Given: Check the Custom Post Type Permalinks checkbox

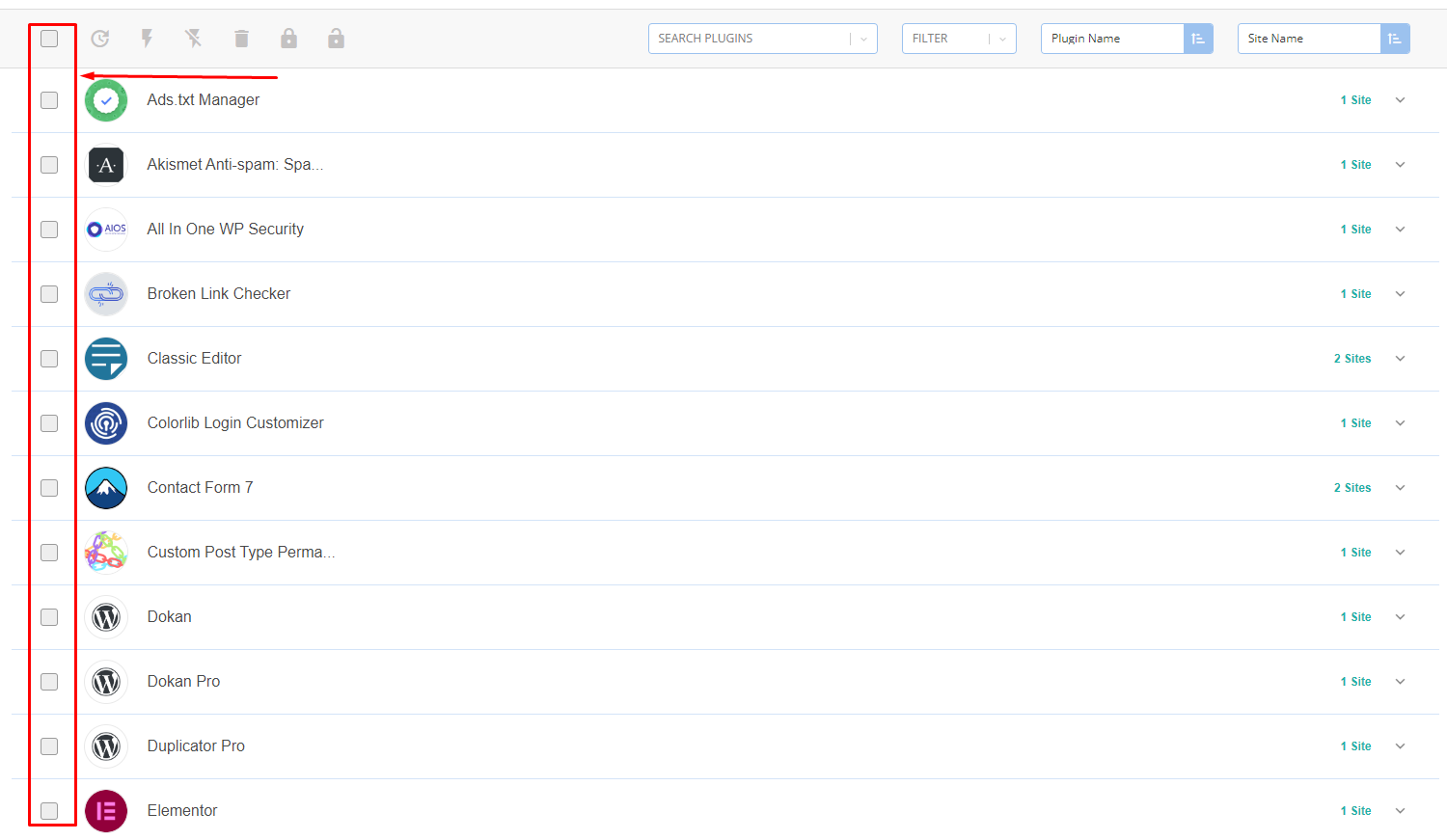Looking at the screenshot, I should point(49,553).
